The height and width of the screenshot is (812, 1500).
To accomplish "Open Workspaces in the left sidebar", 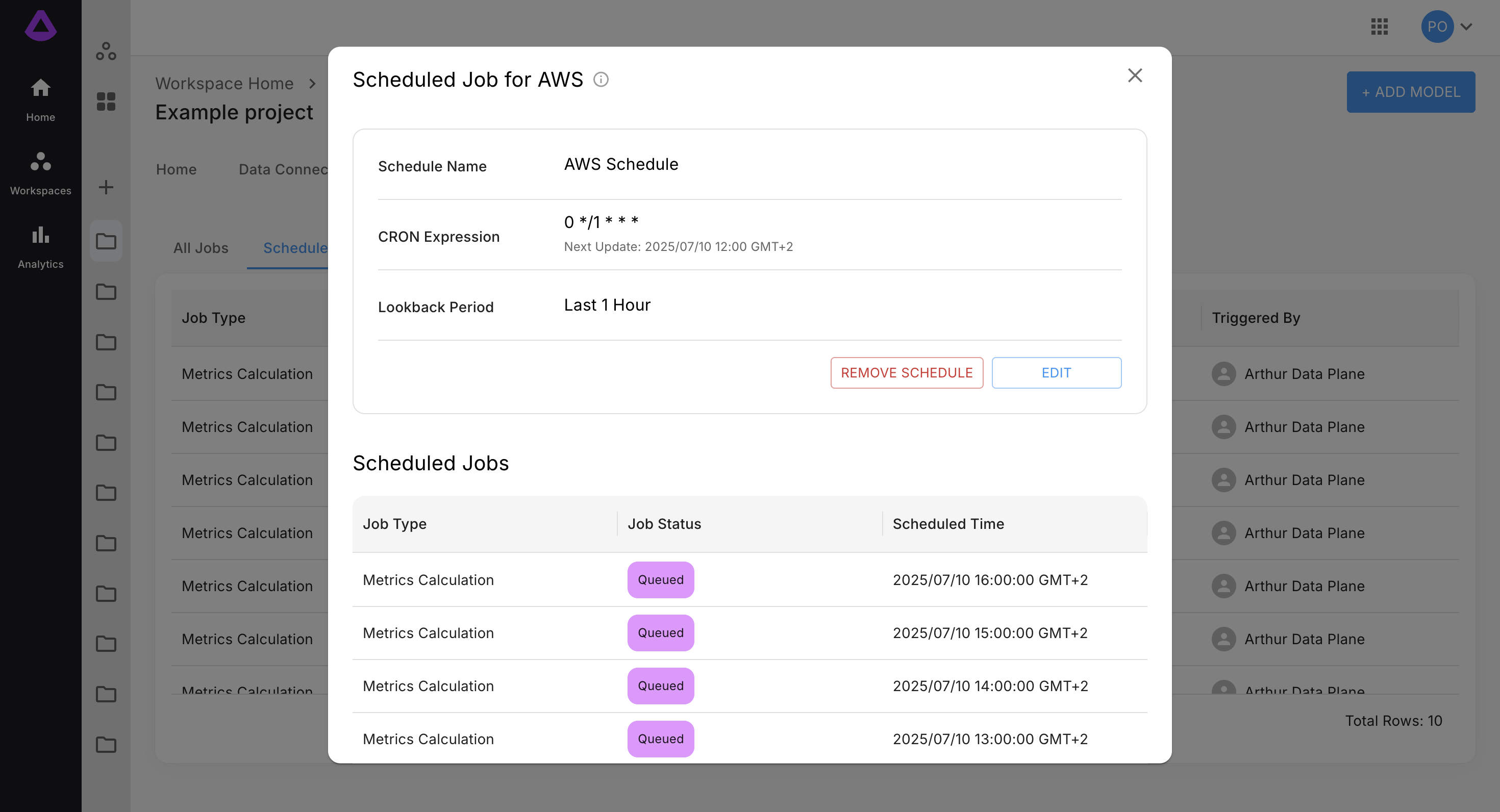I will click(x=41, y=173).
